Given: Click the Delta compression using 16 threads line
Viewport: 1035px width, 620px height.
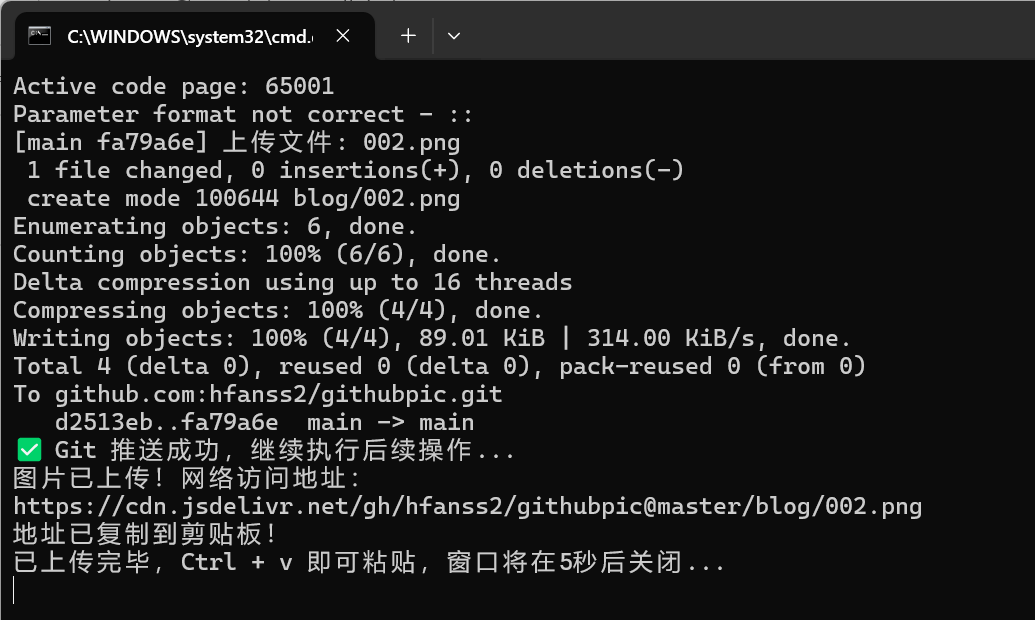Looking at the screenshot, I should coord(292,283).
